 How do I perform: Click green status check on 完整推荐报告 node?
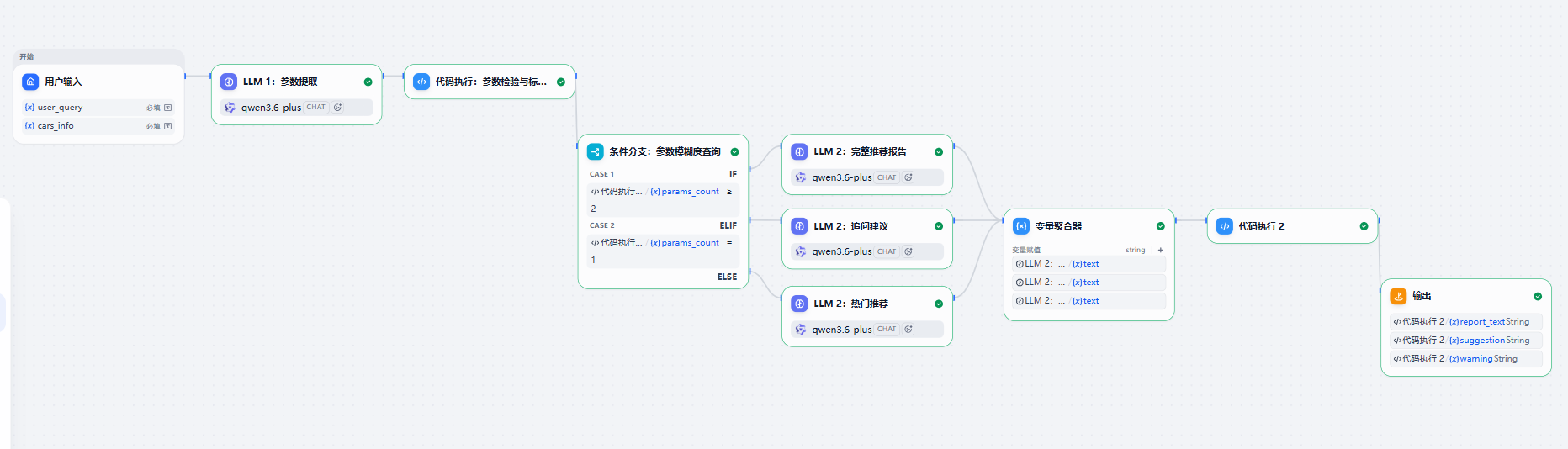tap(939, 152)
